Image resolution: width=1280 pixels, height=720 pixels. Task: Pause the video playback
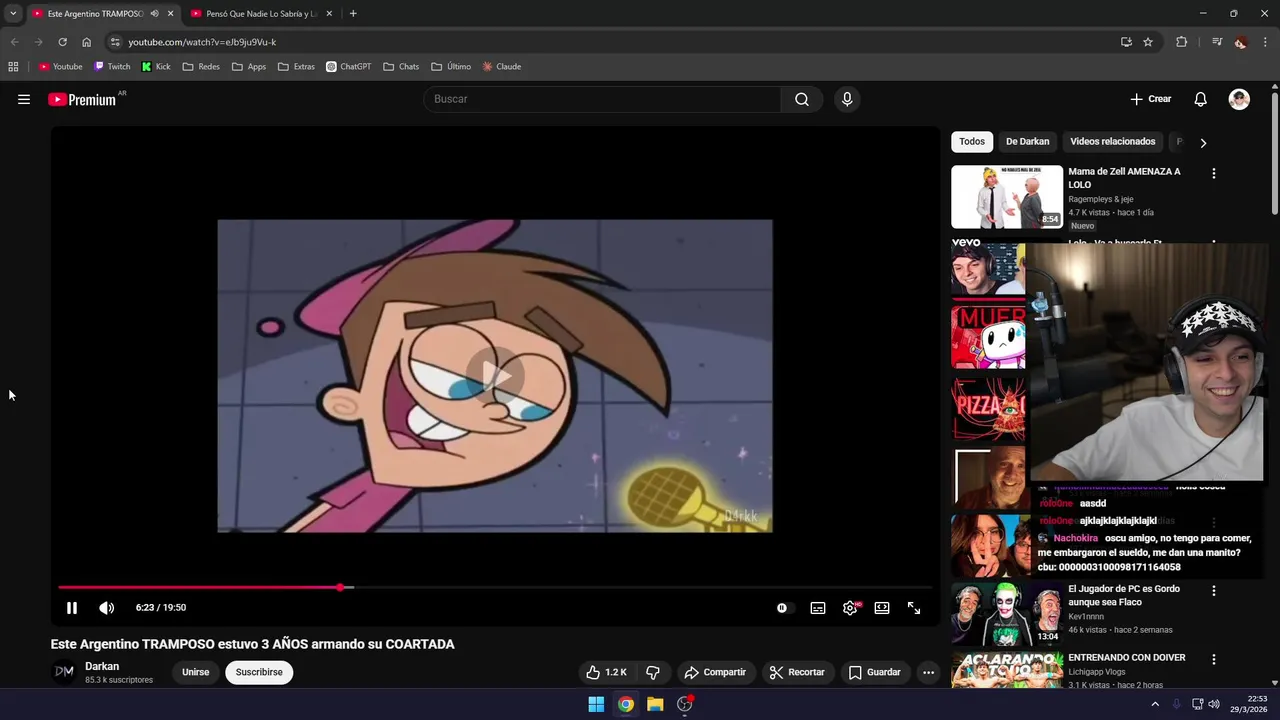(x=72, y=608)
